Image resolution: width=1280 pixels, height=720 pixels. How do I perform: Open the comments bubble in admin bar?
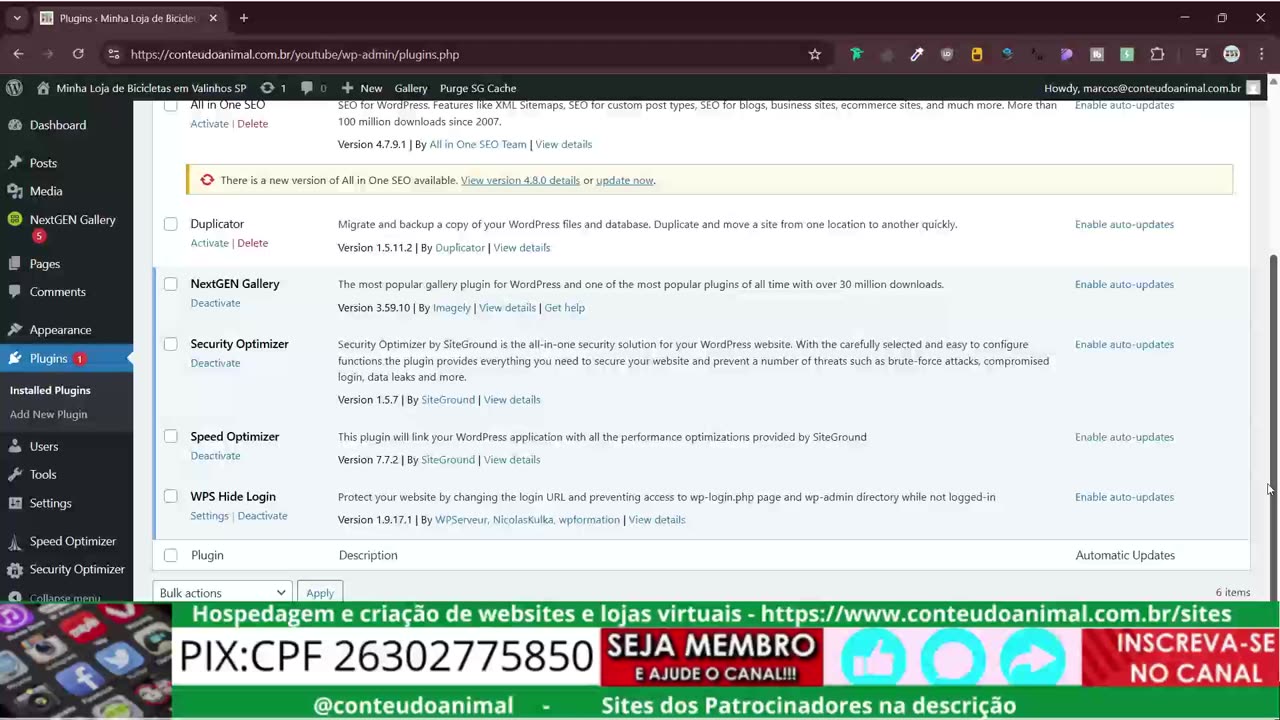pos(314,88)
